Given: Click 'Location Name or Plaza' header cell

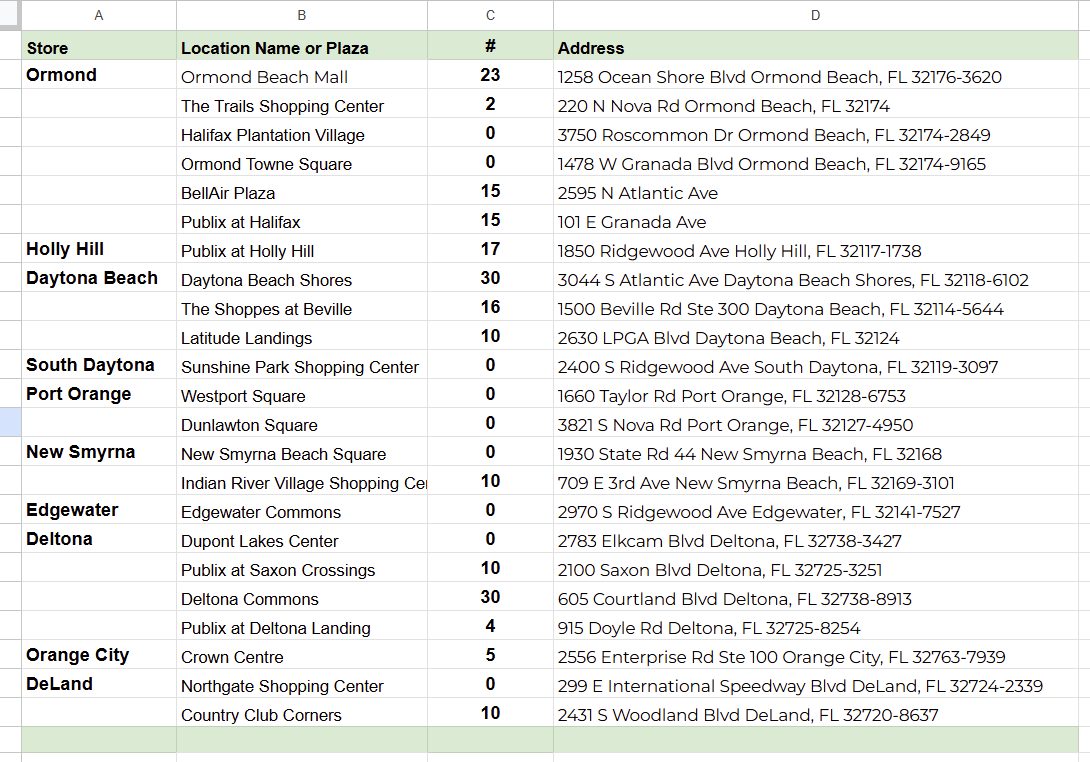Looking at the screenshot, I should pos(302,46).
